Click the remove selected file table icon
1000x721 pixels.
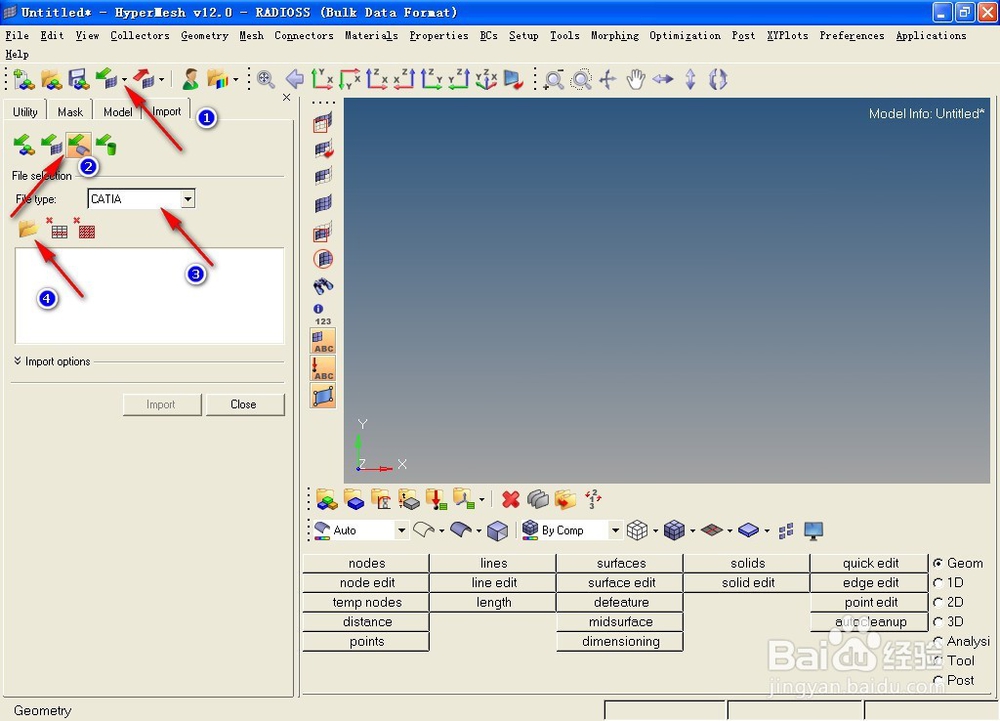57,228
